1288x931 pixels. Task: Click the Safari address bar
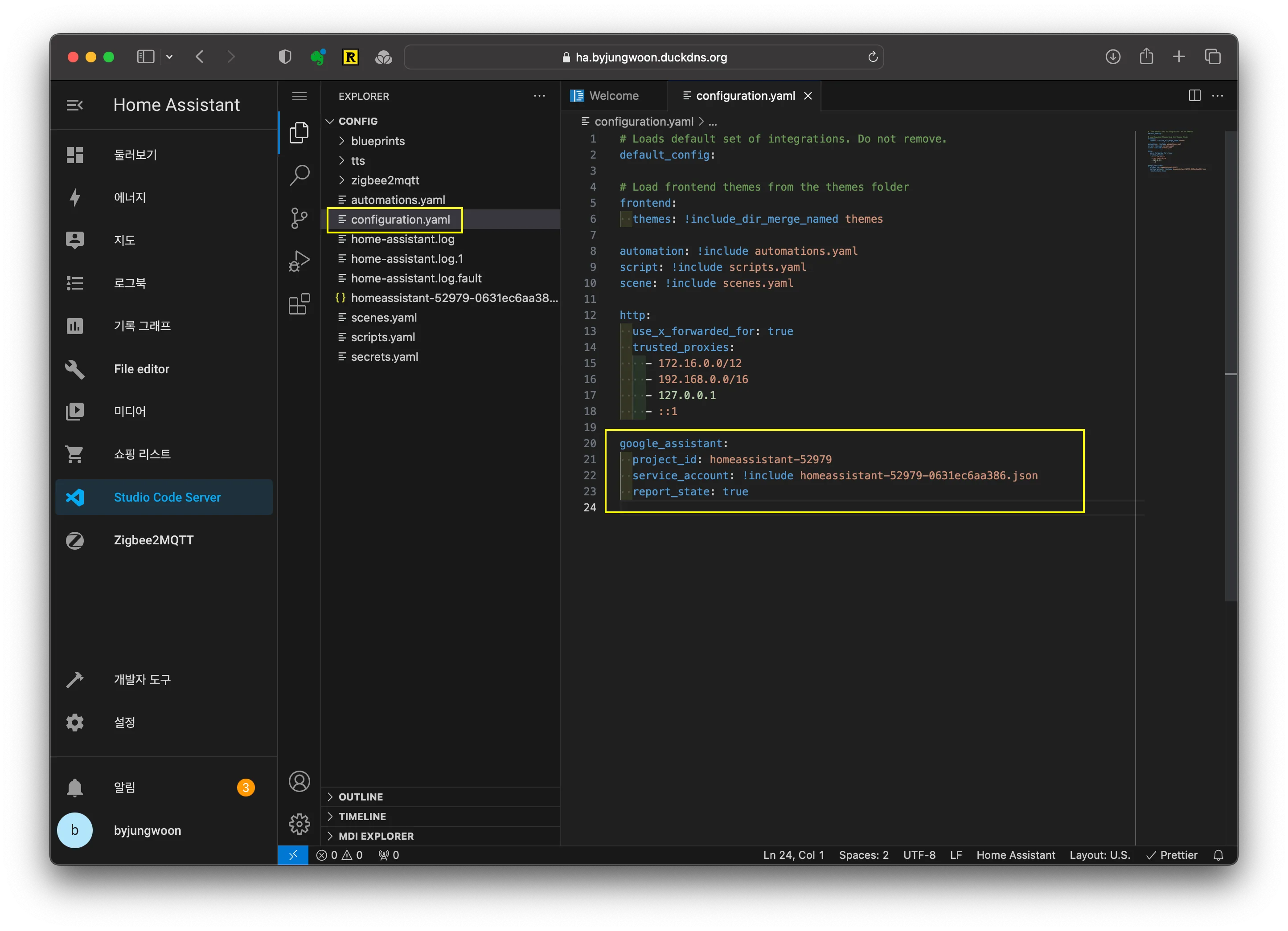644,57
